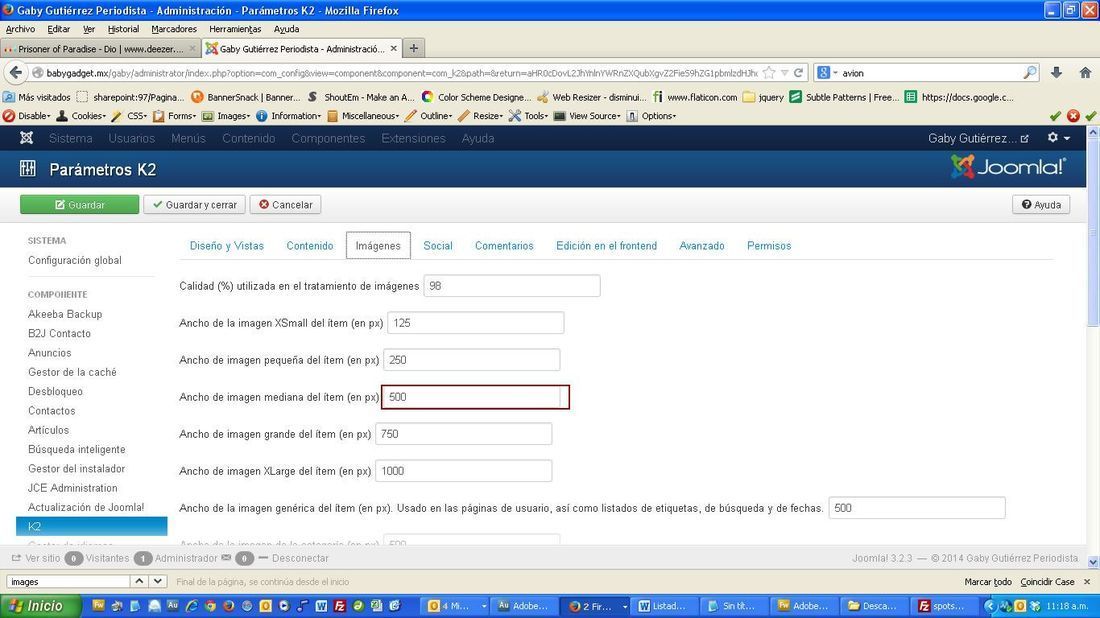Find next match with down arrow in find bar
1100x618 pixels.
[158, 582]
